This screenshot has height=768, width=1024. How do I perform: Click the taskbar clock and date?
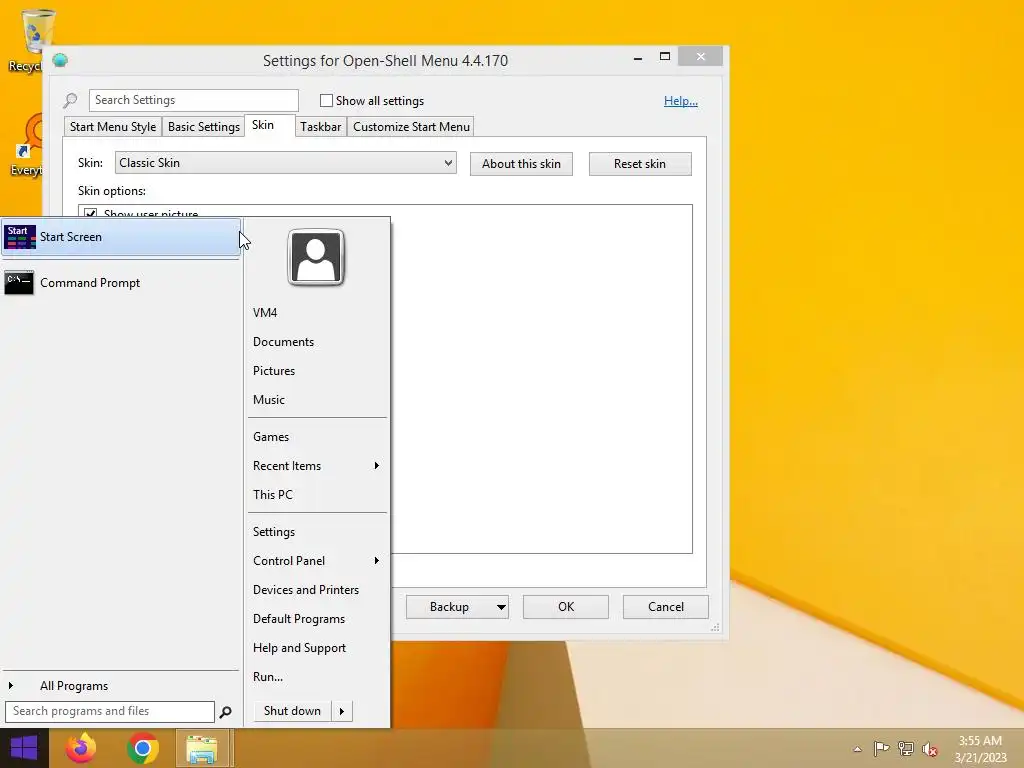[x=980, y=749]
